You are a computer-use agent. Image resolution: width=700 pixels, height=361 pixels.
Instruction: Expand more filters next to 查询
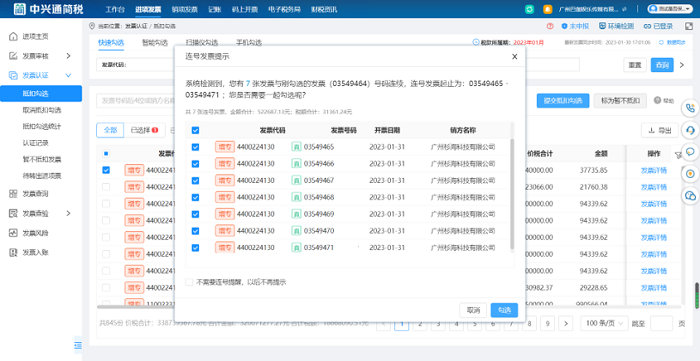pyautogui.click(x=682, y=65)
